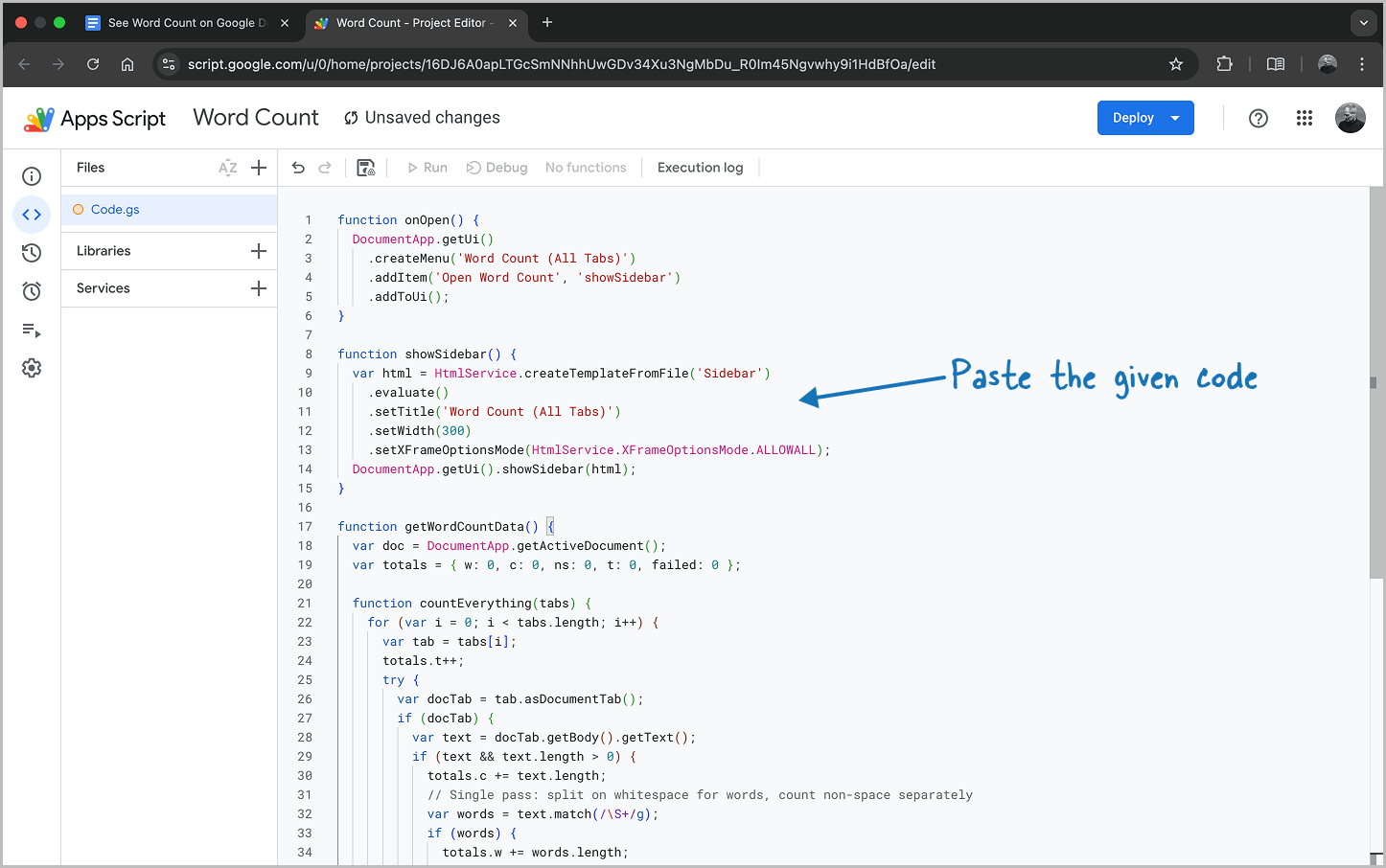Click the browser address bar URL

click(x=561, y=64)
